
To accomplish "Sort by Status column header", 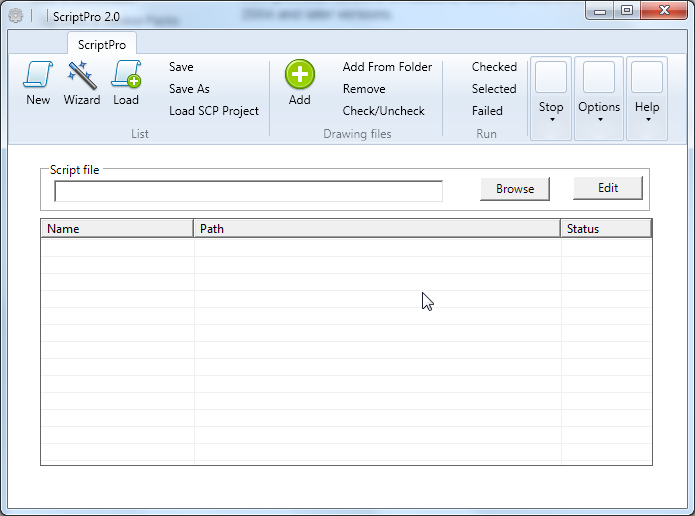I will tap(606, 229).
